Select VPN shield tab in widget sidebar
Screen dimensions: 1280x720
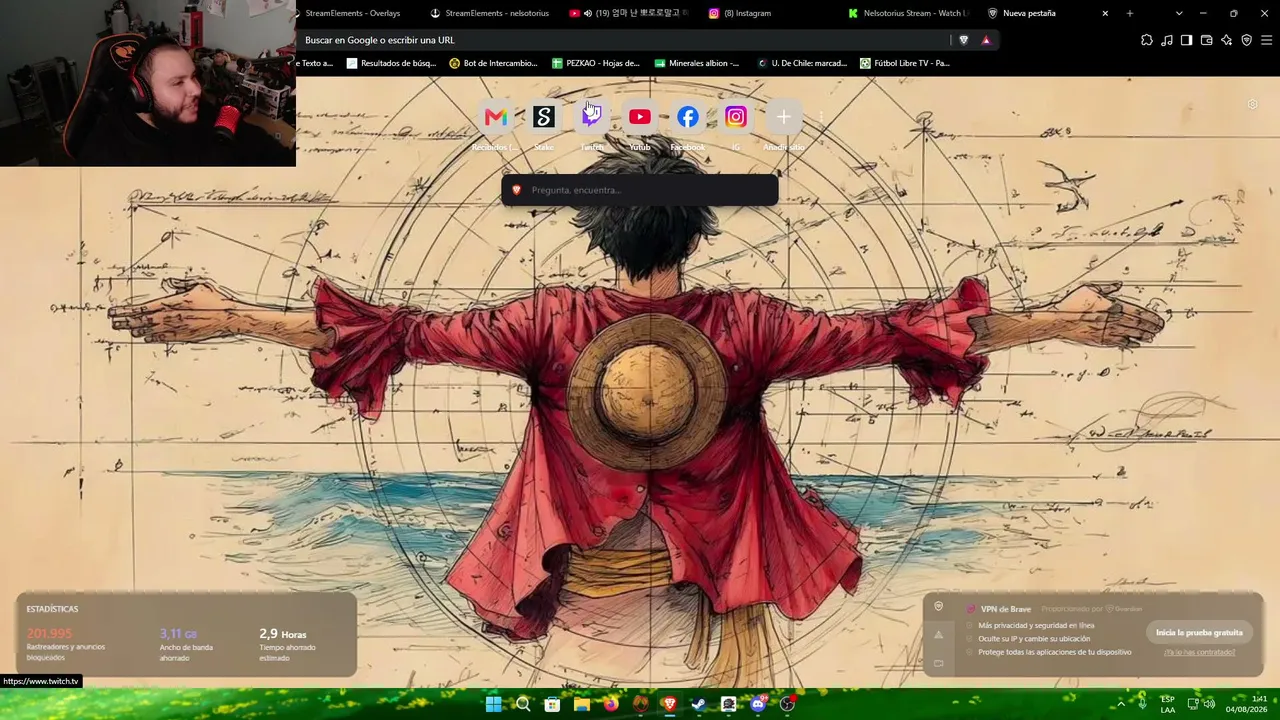[x=938, y=606]
